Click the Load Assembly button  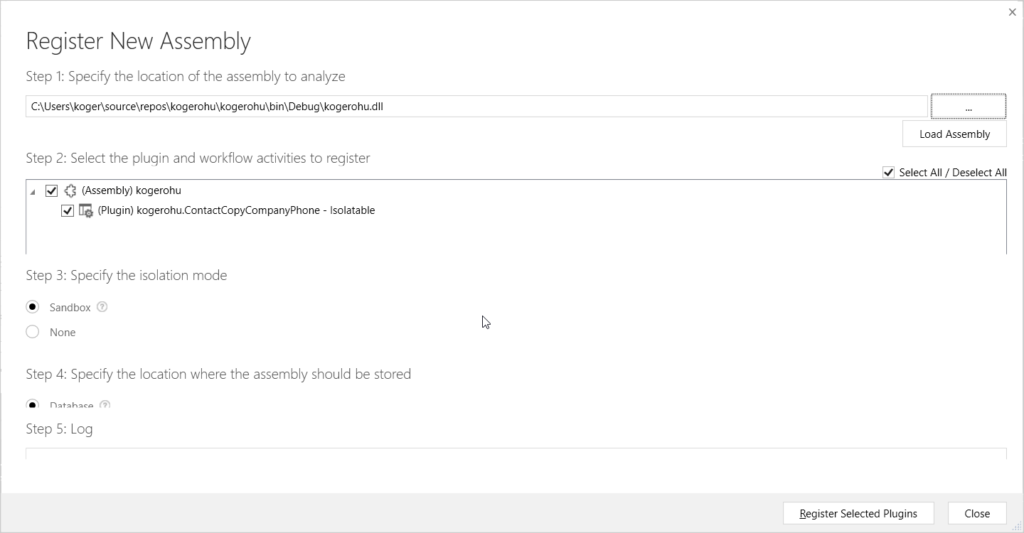tap(954, 134)
